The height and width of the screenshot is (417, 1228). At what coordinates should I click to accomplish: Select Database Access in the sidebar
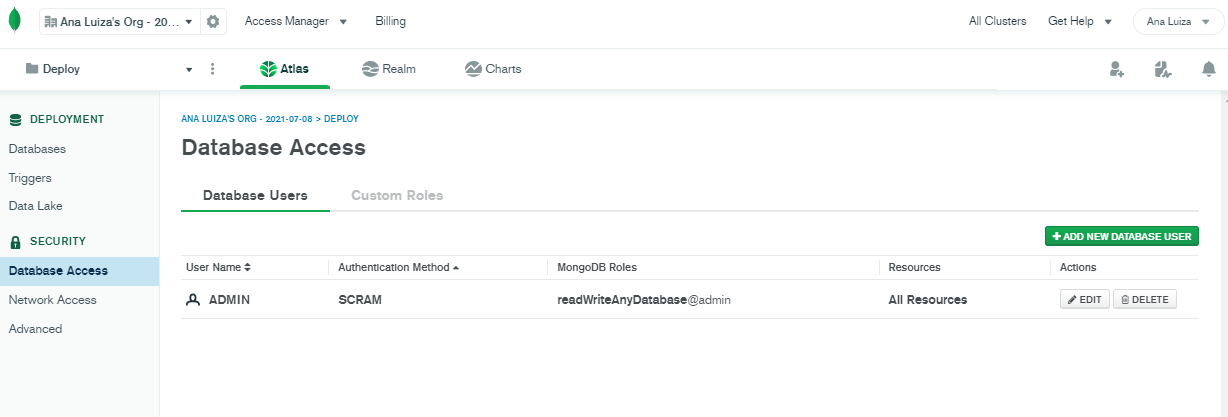(79, 271)
